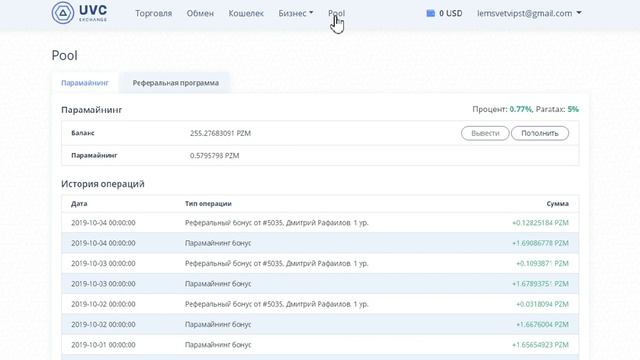Click the wallet icon beside 0 USD
Image resolution: width=640 pixels, height=360 pixels.
coord(430,13)
